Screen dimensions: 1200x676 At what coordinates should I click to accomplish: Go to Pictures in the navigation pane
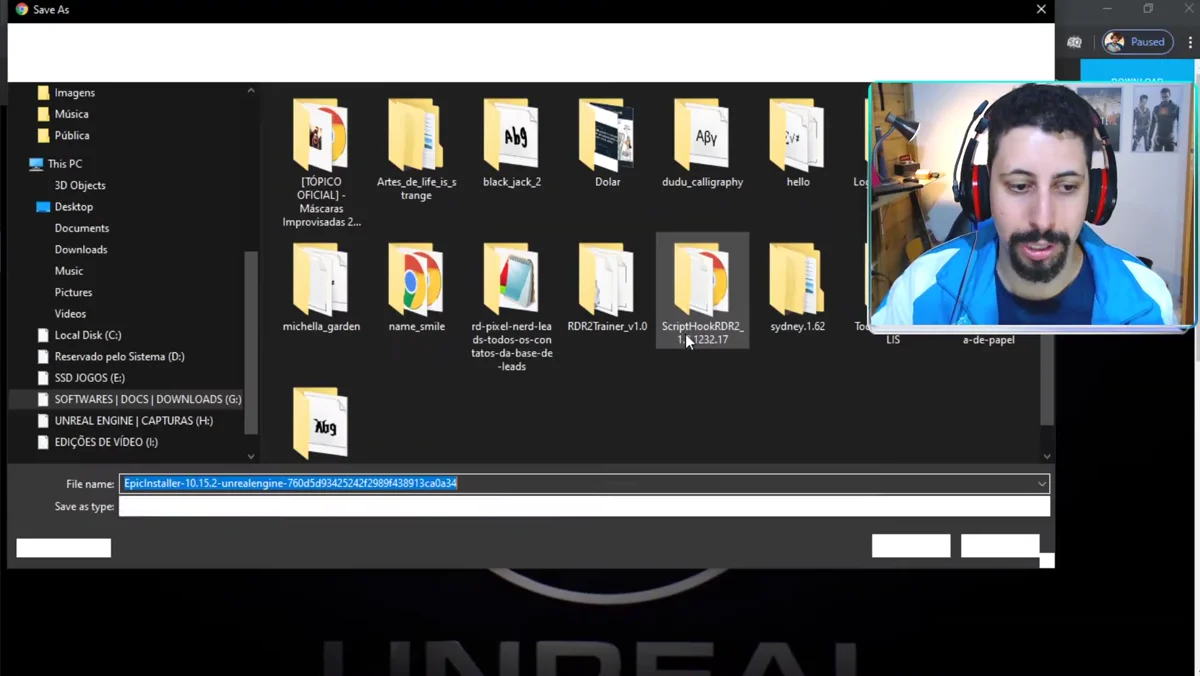point(73,292)
